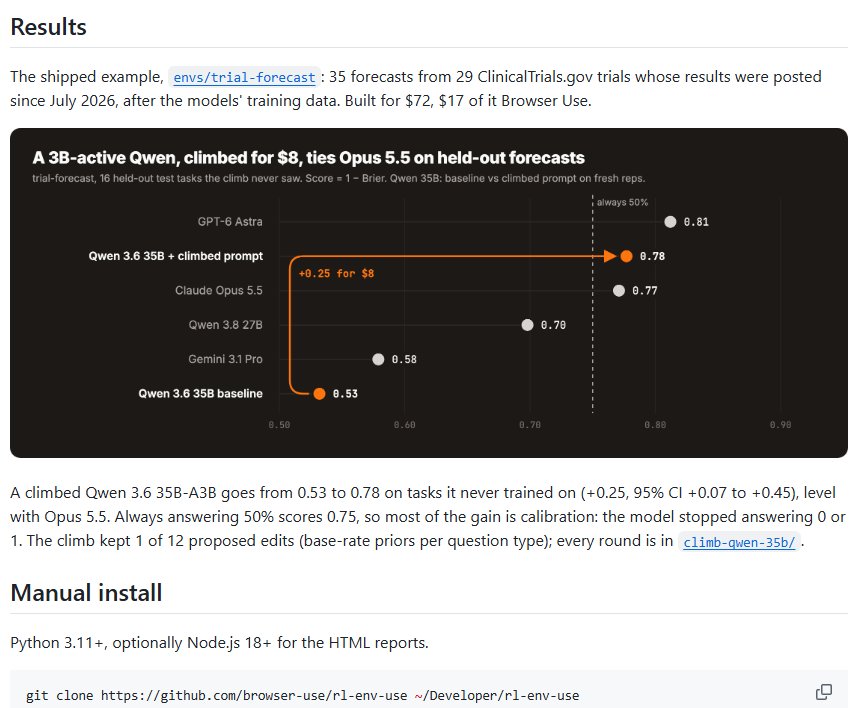Click the 0.58 score value
Image resolution: width=858 pixels, height=708 pixels.
tap(404, 359)
